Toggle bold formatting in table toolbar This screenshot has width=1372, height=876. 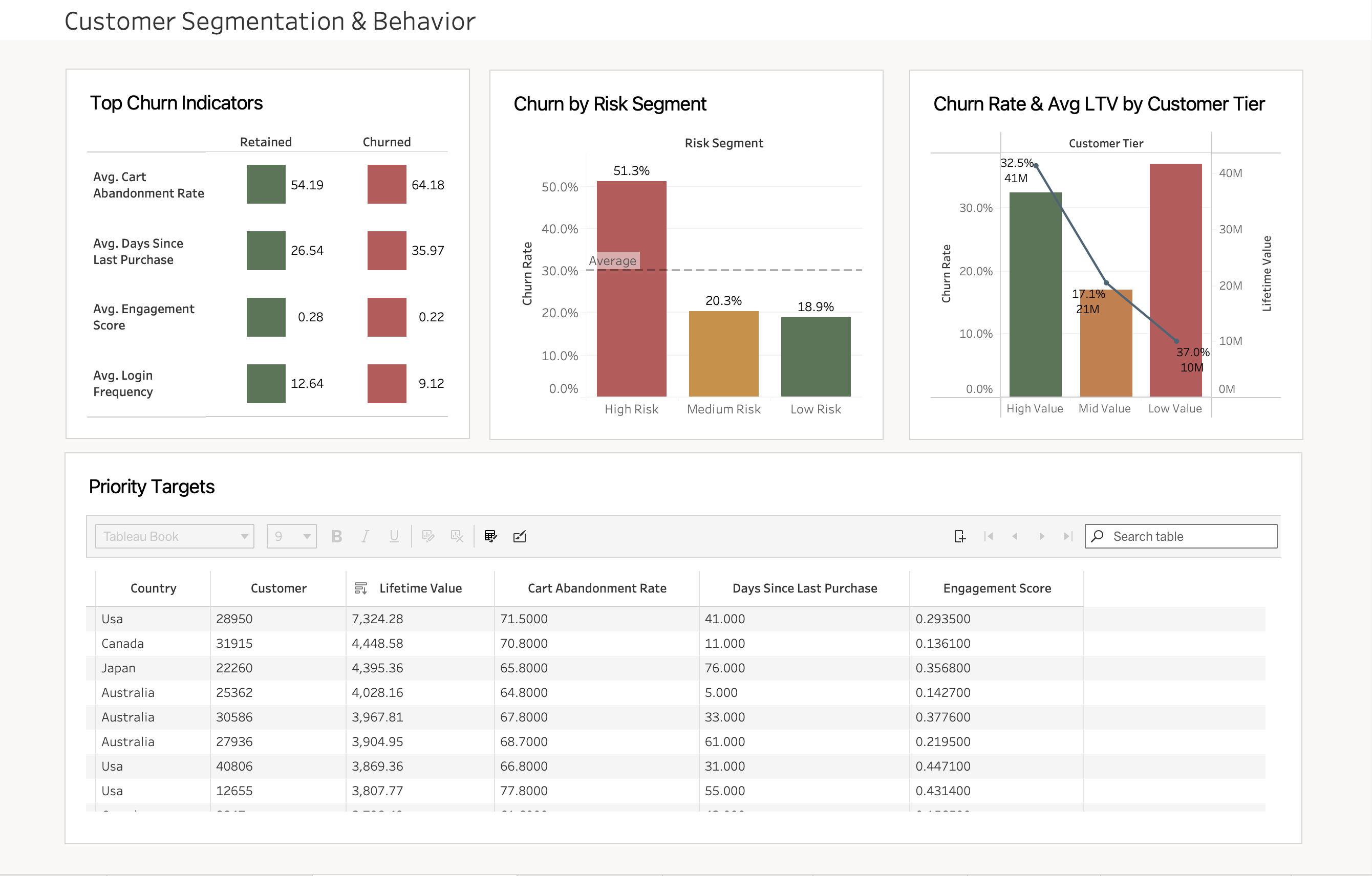337,536
